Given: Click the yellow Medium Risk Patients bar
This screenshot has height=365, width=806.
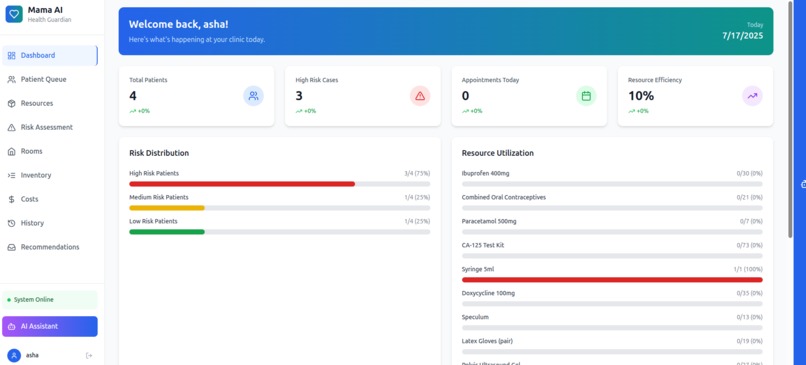Looking at the screenshot, I should pyautogui.click(x=167, y=208).
